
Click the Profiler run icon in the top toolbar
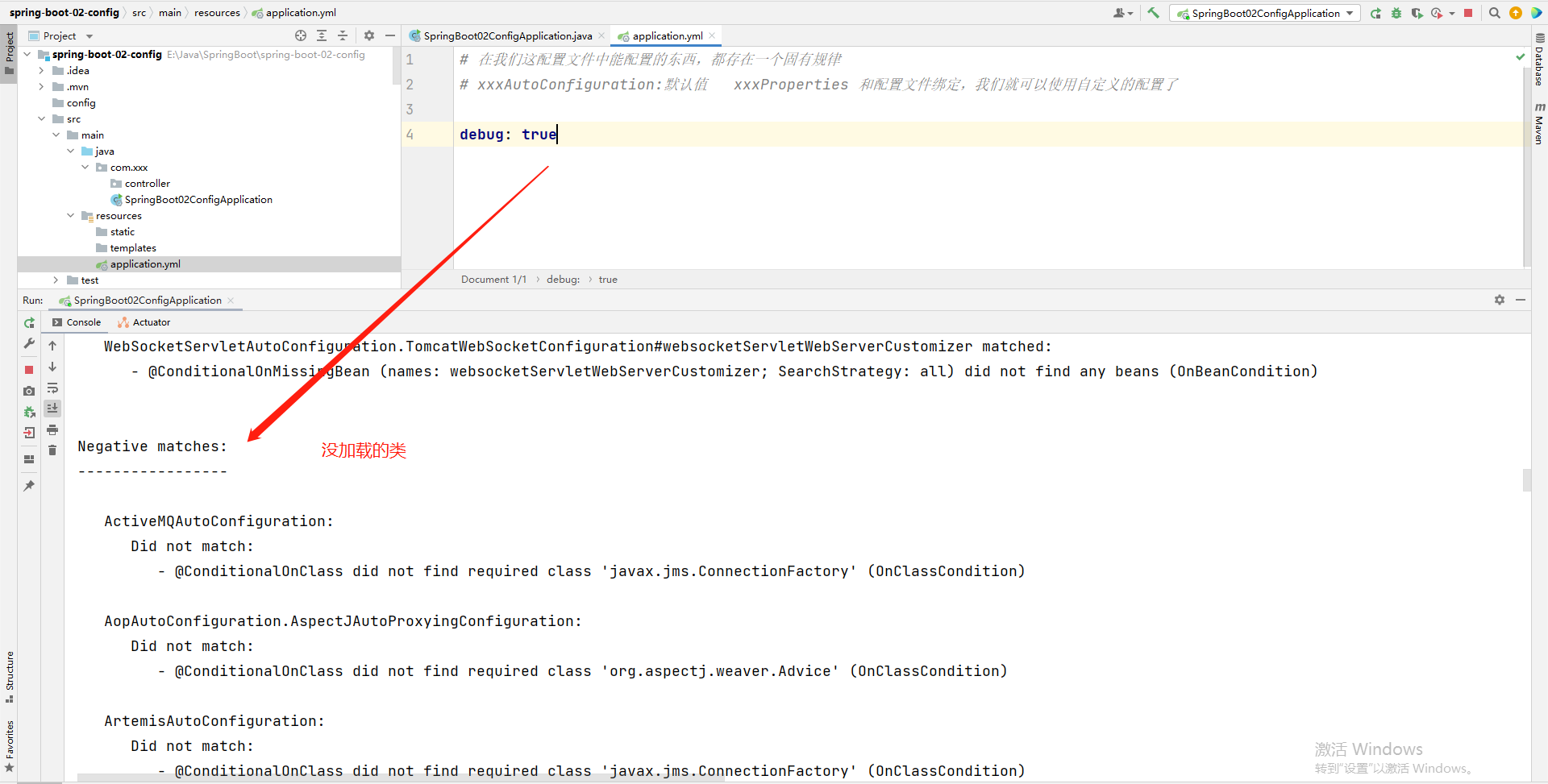1437,13
